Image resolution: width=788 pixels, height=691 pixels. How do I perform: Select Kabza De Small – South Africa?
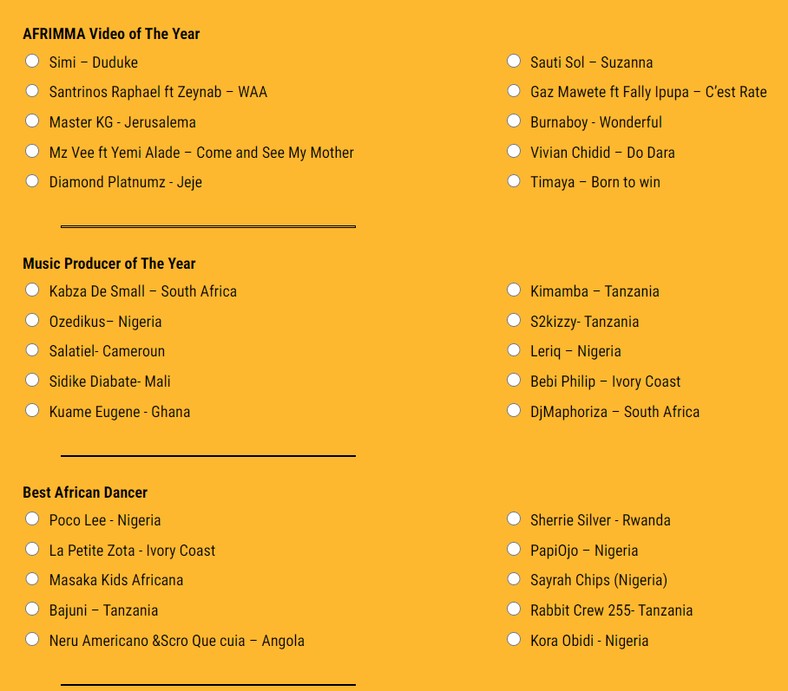click(32, 290)
